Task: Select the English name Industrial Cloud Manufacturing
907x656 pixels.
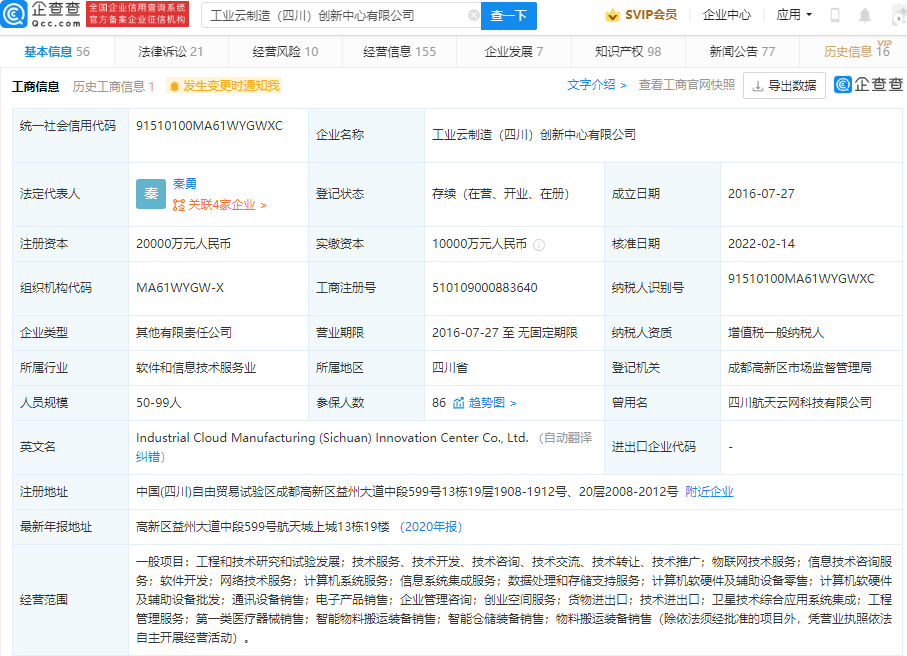Action: (332, 438)
